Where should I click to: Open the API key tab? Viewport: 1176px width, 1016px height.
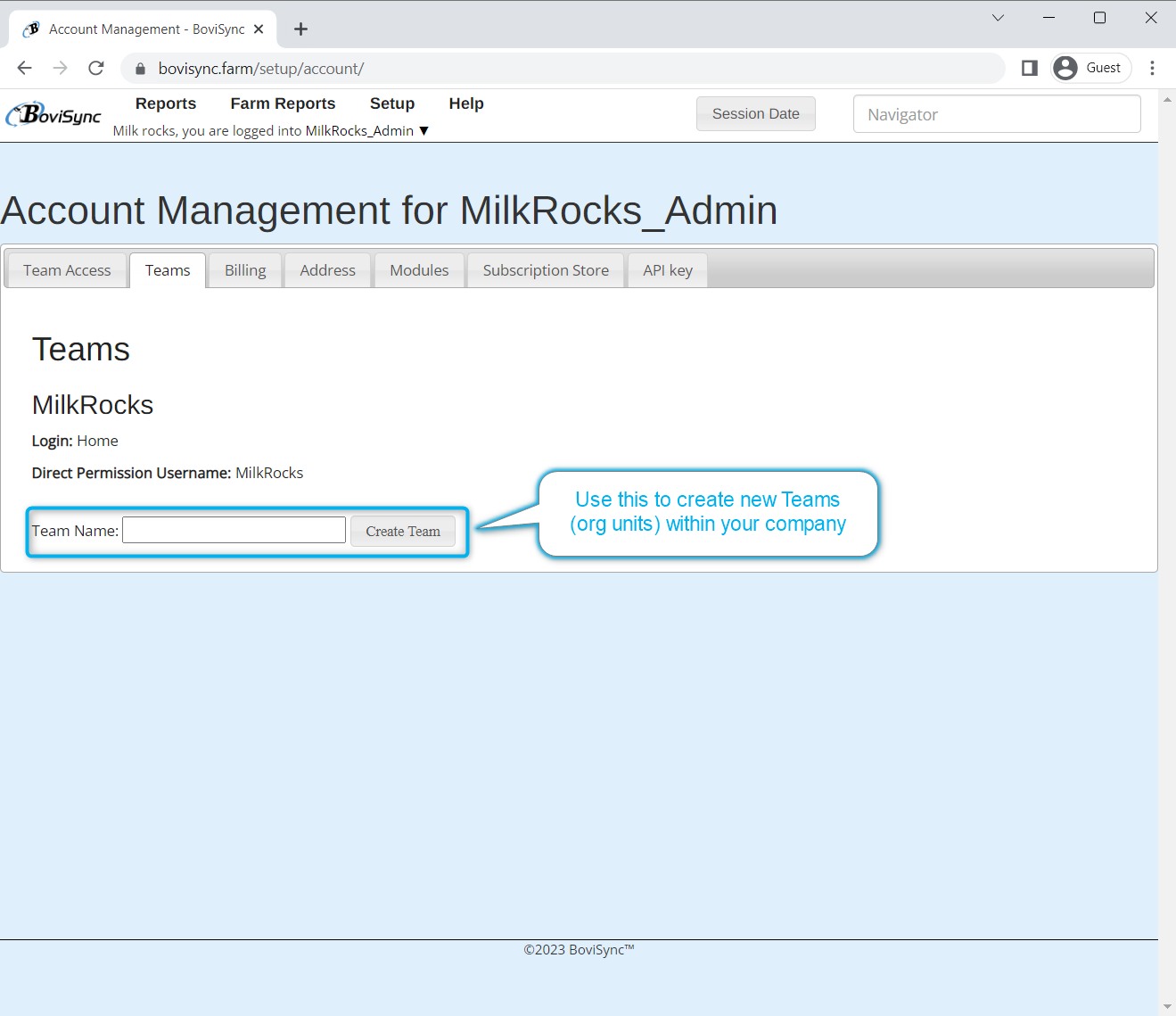pos(668,270)
